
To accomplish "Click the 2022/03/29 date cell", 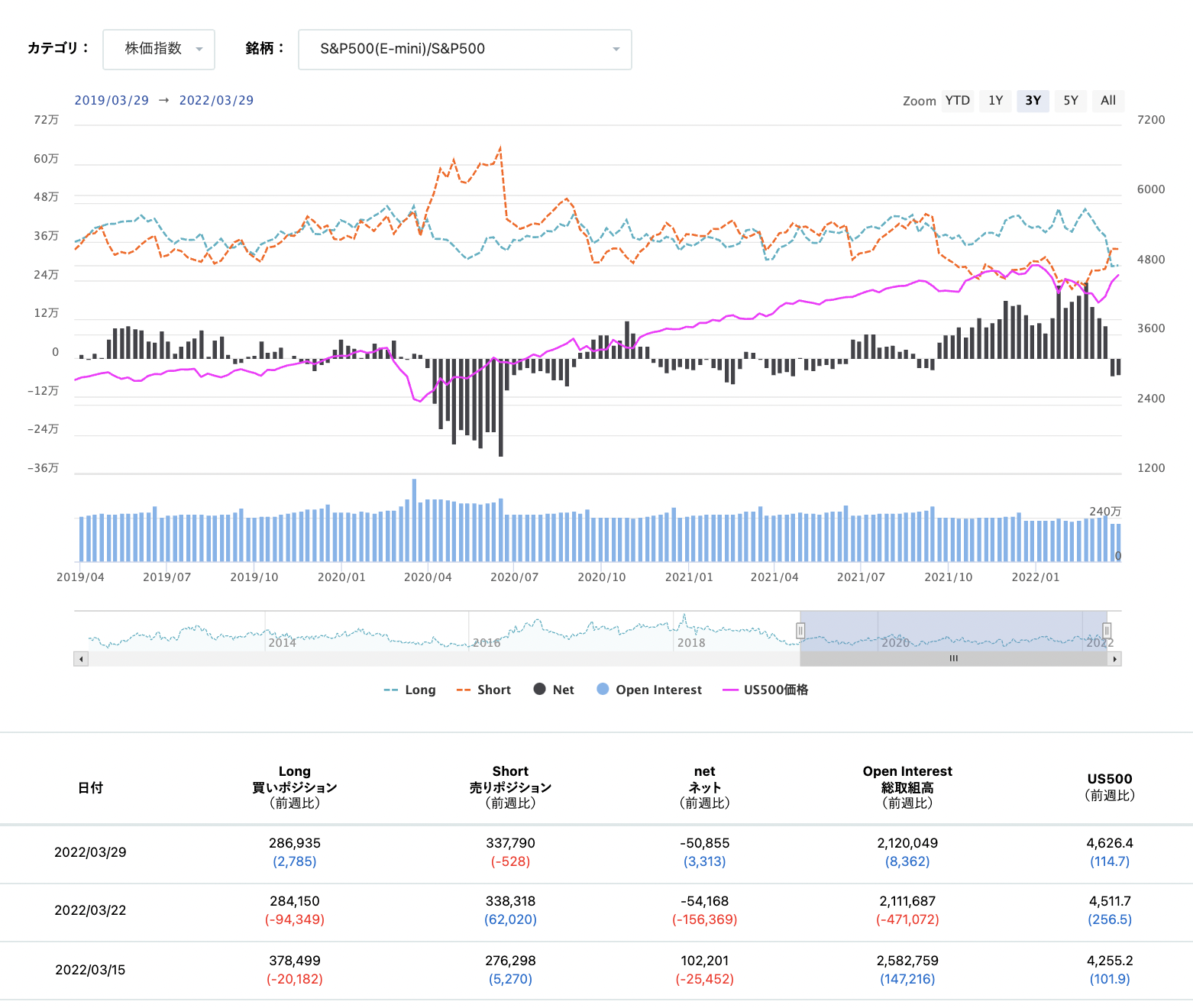I will (90, 852).
